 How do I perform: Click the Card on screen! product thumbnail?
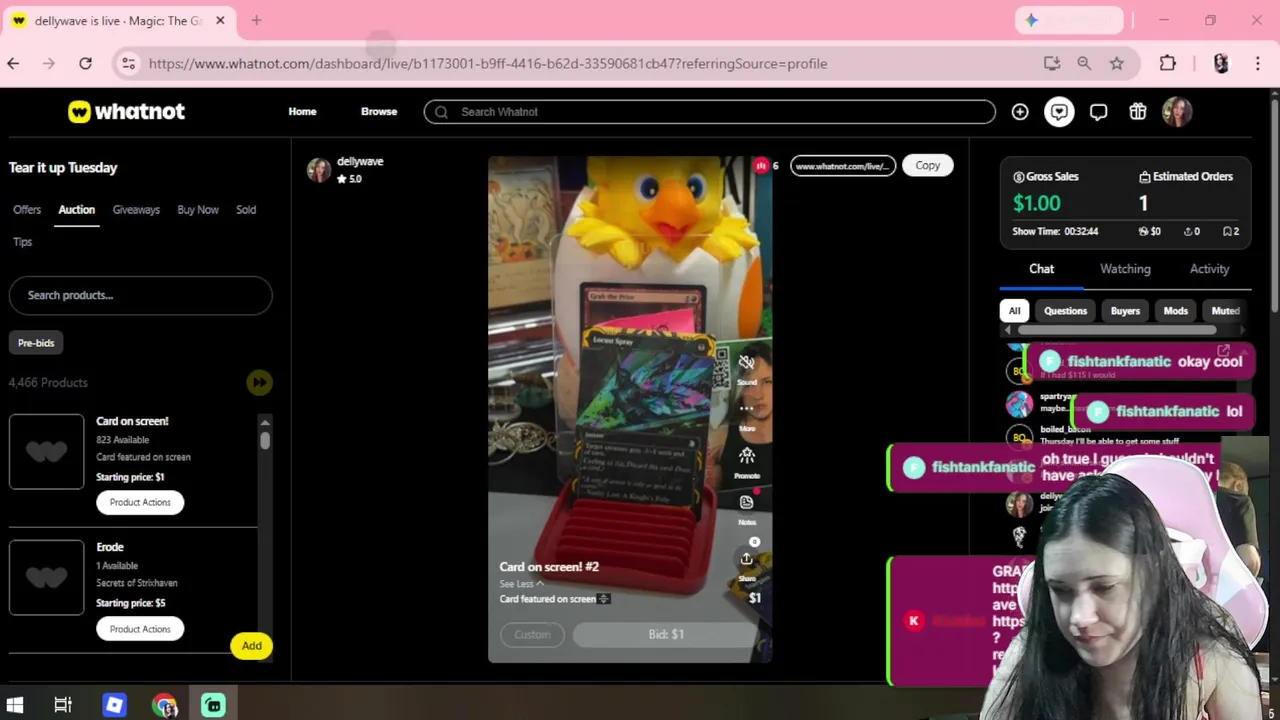[46, 451]
